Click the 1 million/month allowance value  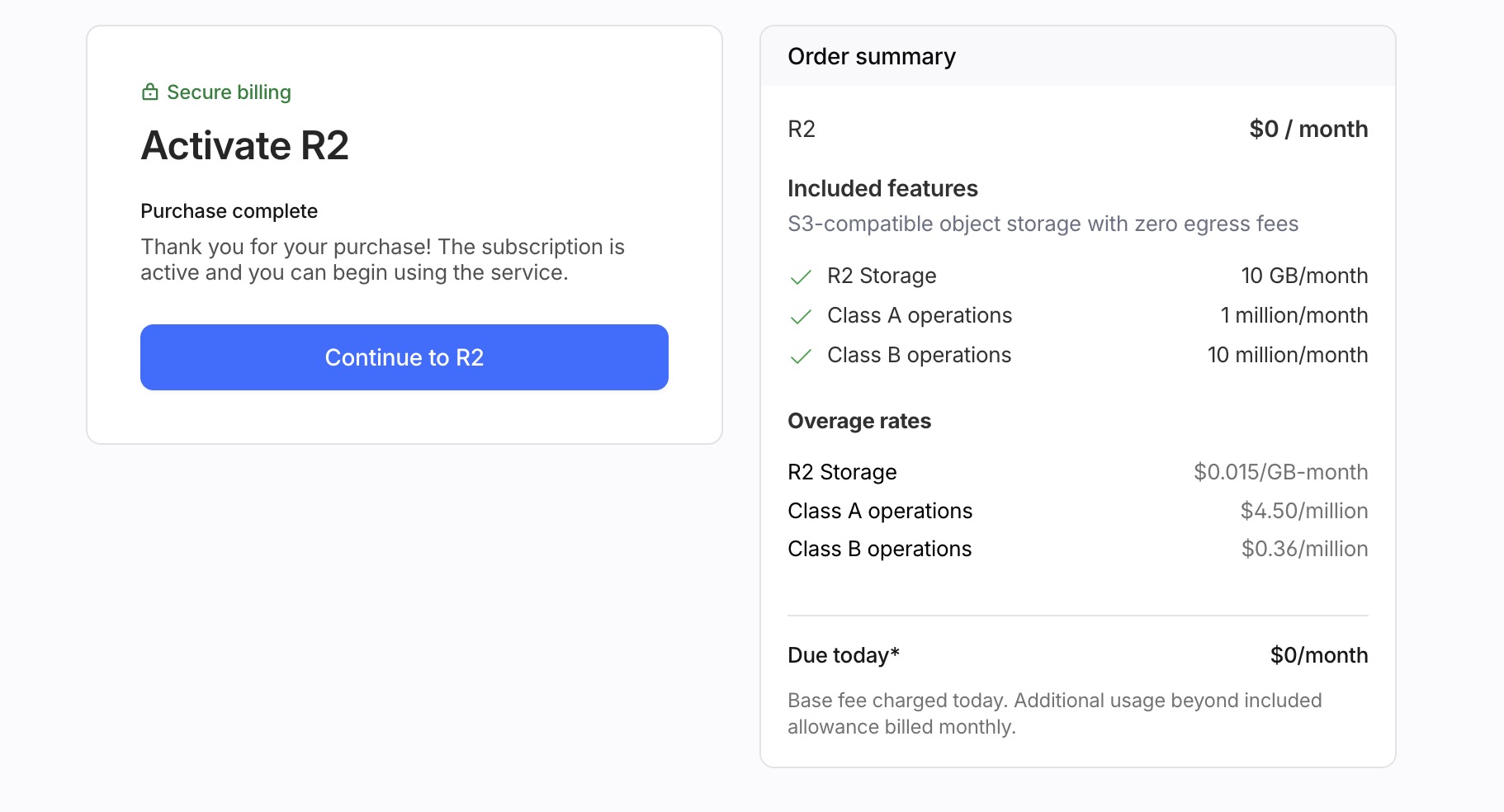(x=1294, y=315)
